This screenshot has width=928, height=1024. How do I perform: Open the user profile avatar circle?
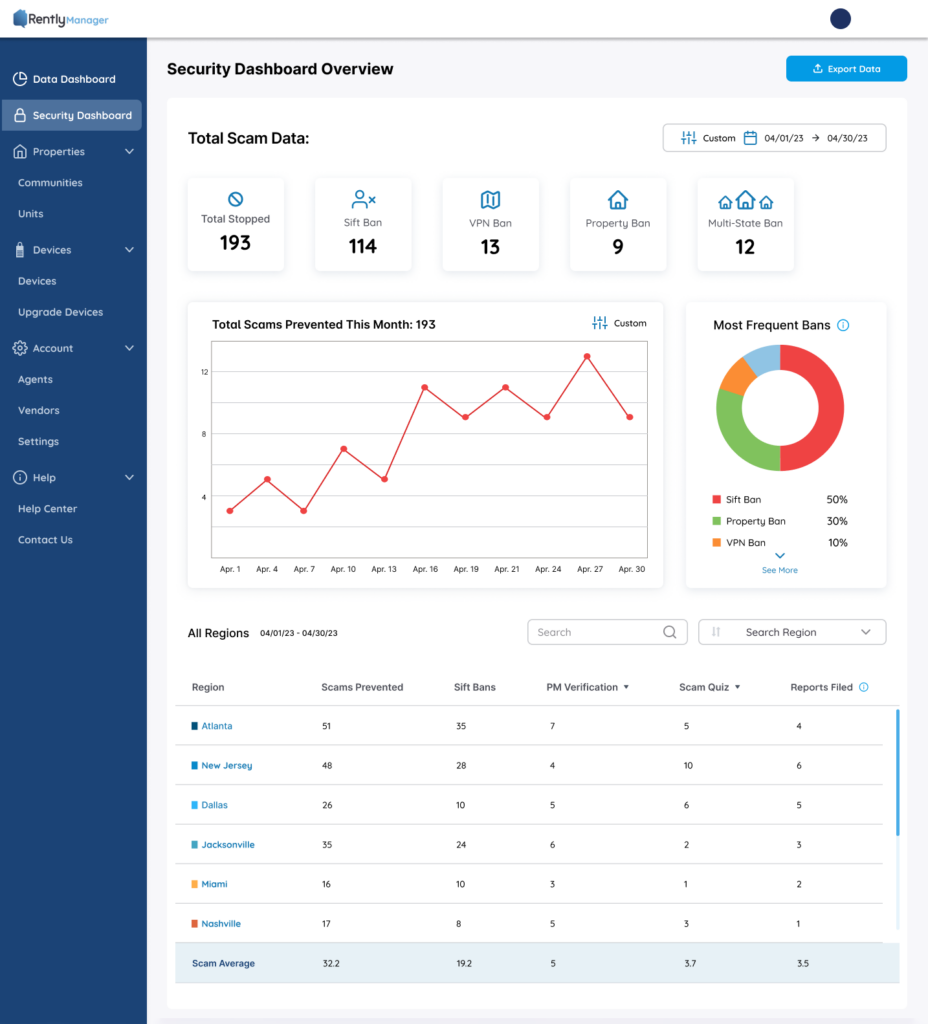840,19
